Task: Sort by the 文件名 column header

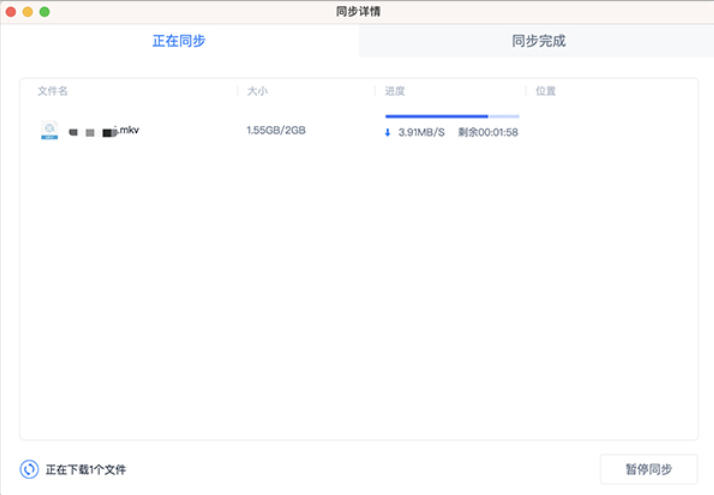Action: (53, 91)
